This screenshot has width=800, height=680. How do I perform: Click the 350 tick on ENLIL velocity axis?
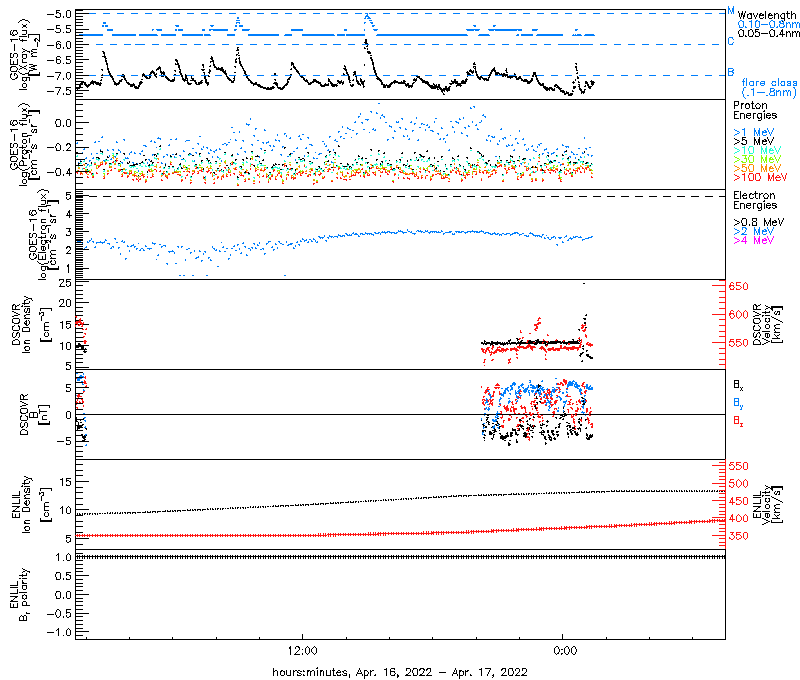[738, 536]
